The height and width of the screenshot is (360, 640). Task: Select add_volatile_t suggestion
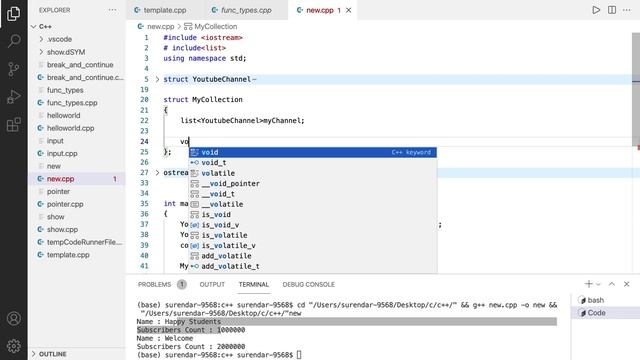click(x=313, y=266)
